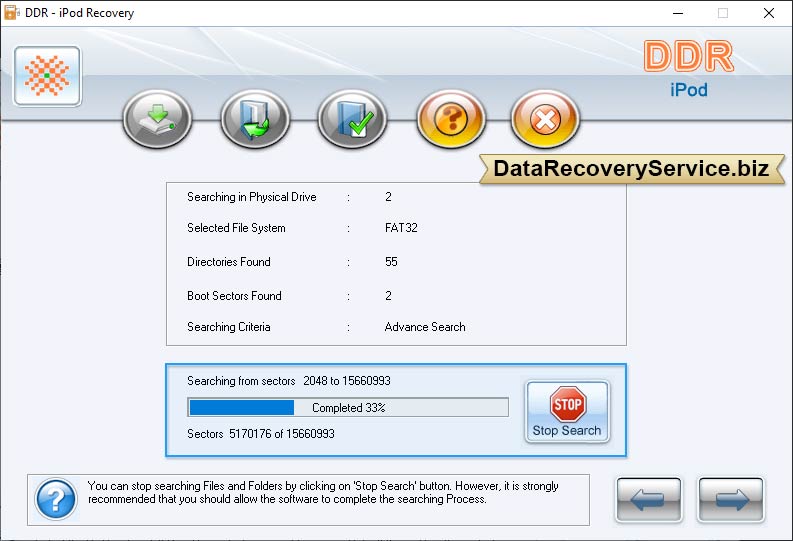Screen dimensions: 793x541
Task: Close the DDR iPod Recovery window
Action: [x=769, y=13]
